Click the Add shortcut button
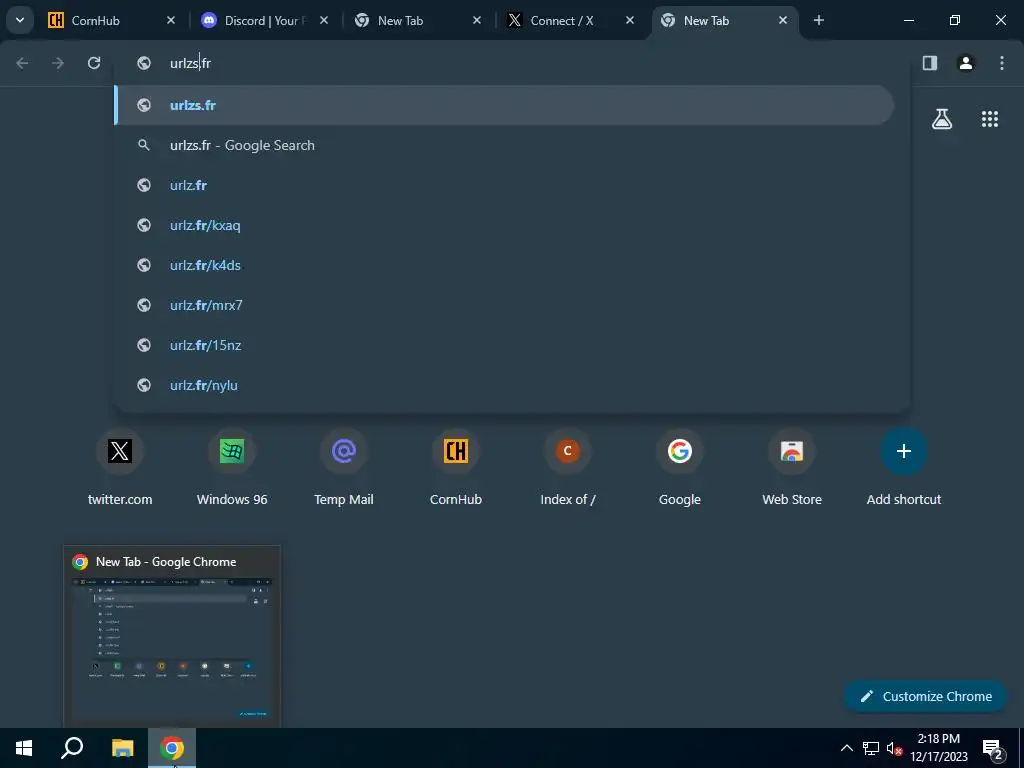This screenshot has width=1024, height=768. click(904, 467)
